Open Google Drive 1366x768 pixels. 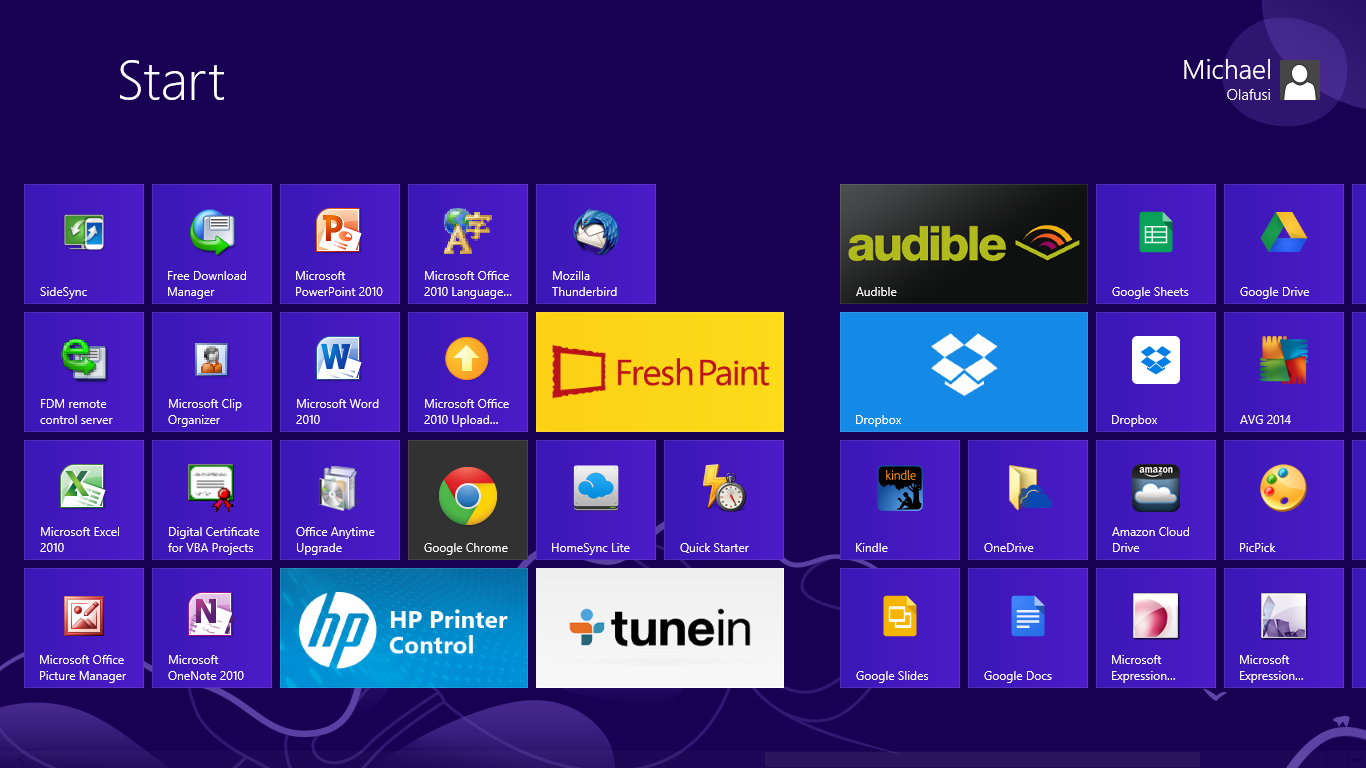tap(1284, 244)
